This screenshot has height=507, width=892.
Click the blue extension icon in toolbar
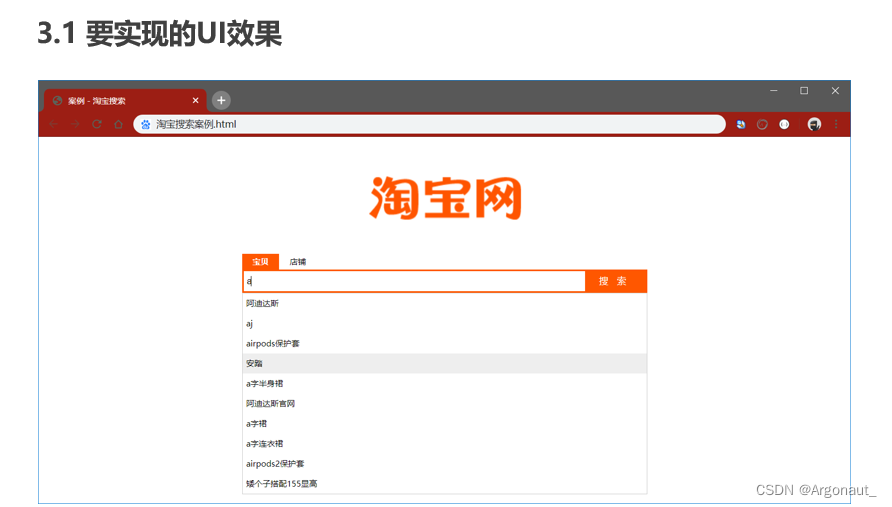[x=741, y=124]
